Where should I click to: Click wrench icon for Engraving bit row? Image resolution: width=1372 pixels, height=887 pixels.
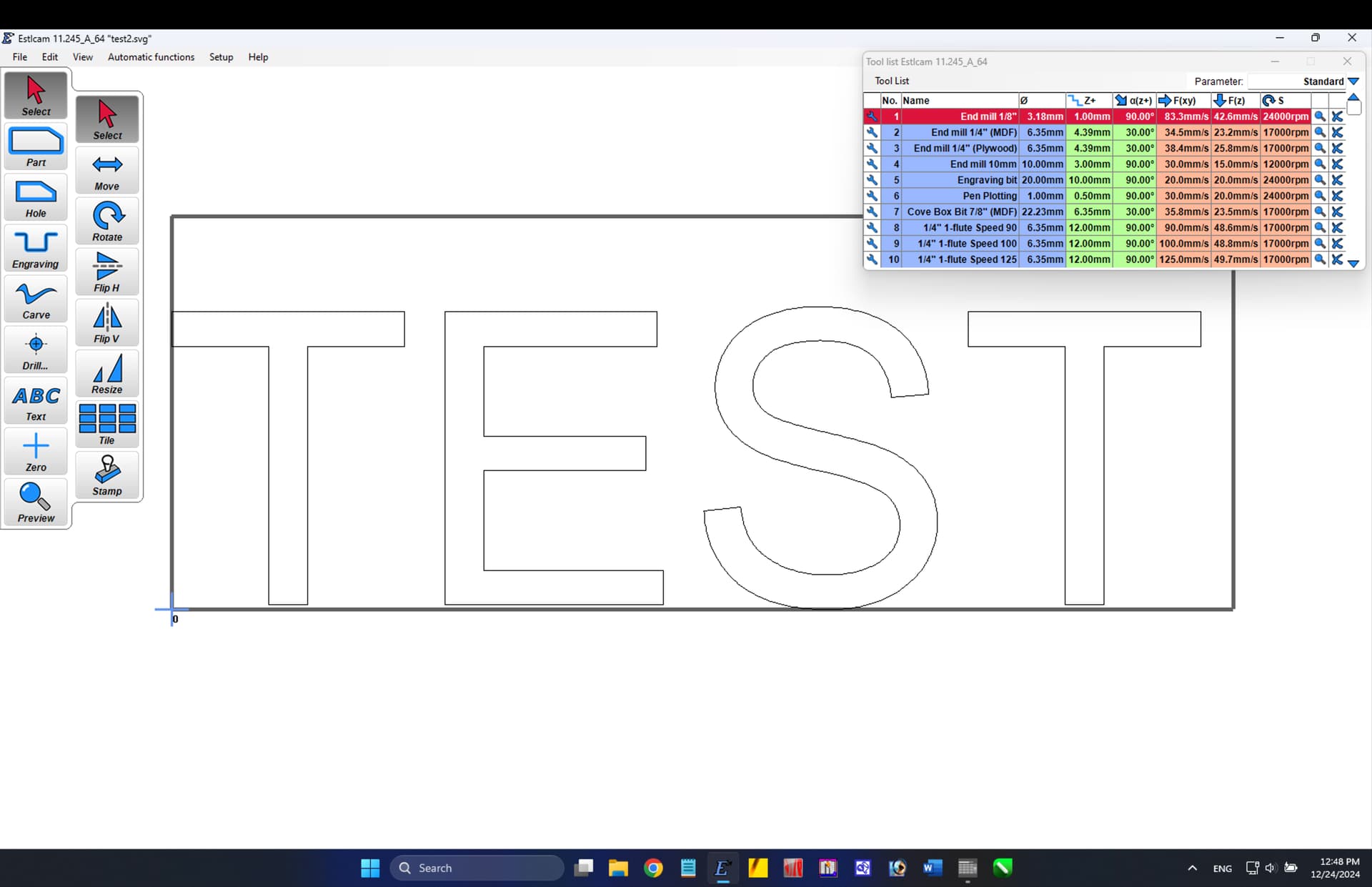[872, 179]
